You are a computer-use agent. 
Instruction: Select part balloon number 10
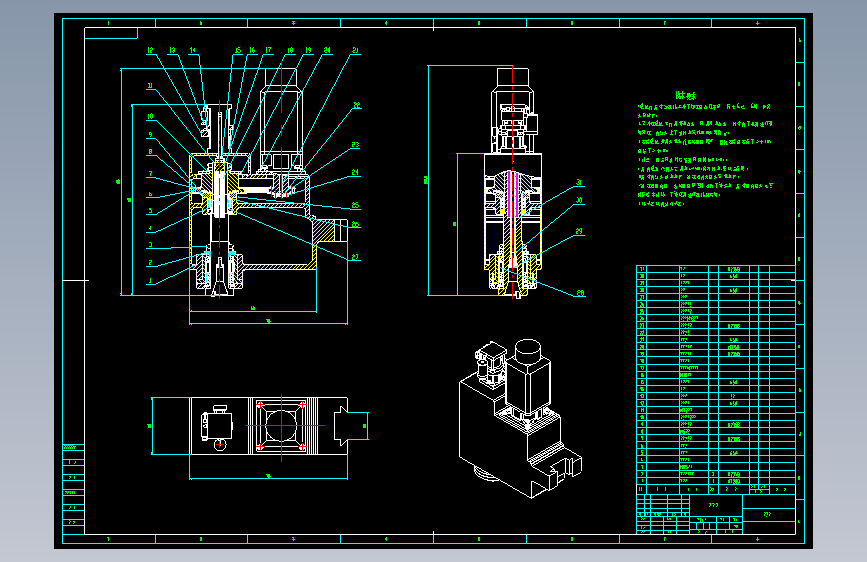coord(150,117)
